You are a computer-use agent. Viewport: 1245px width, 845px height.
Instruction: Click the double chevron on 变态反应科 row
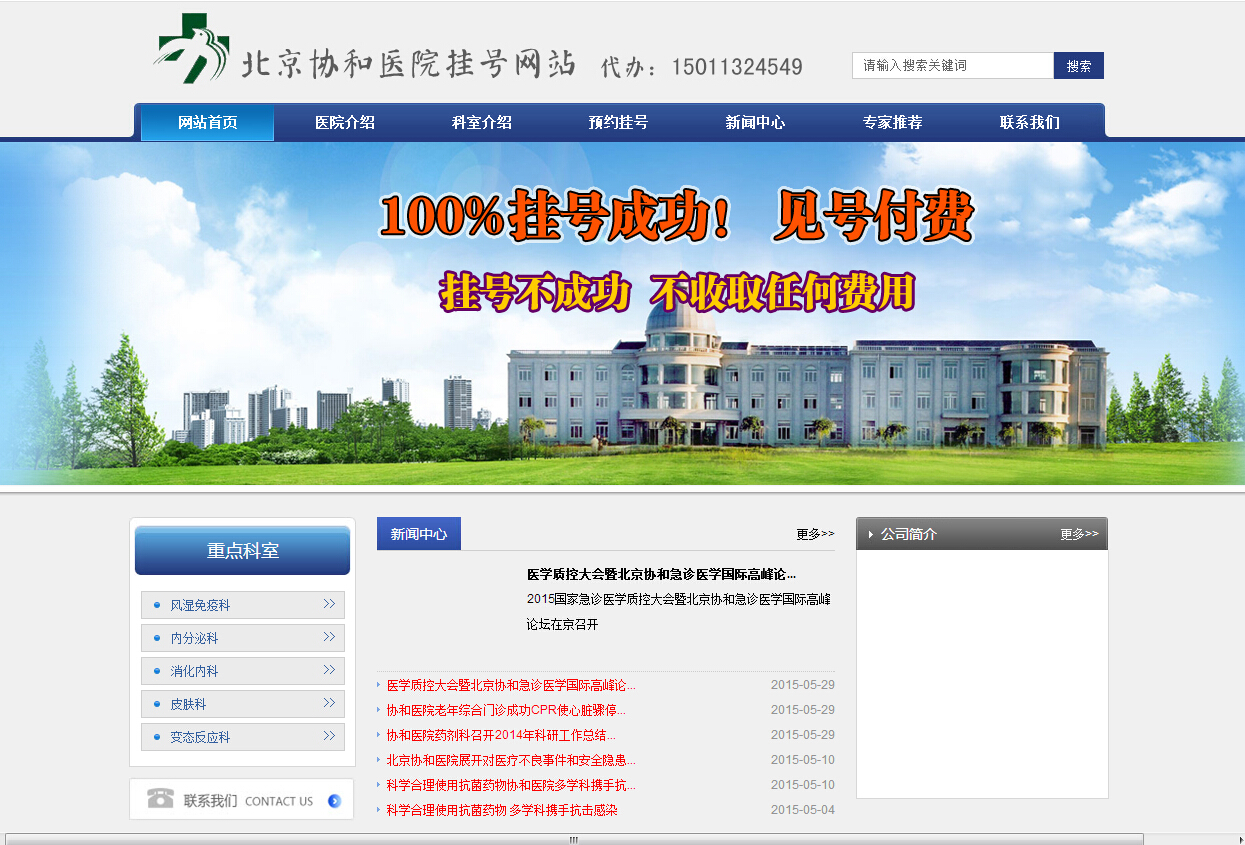pos(329,736)
